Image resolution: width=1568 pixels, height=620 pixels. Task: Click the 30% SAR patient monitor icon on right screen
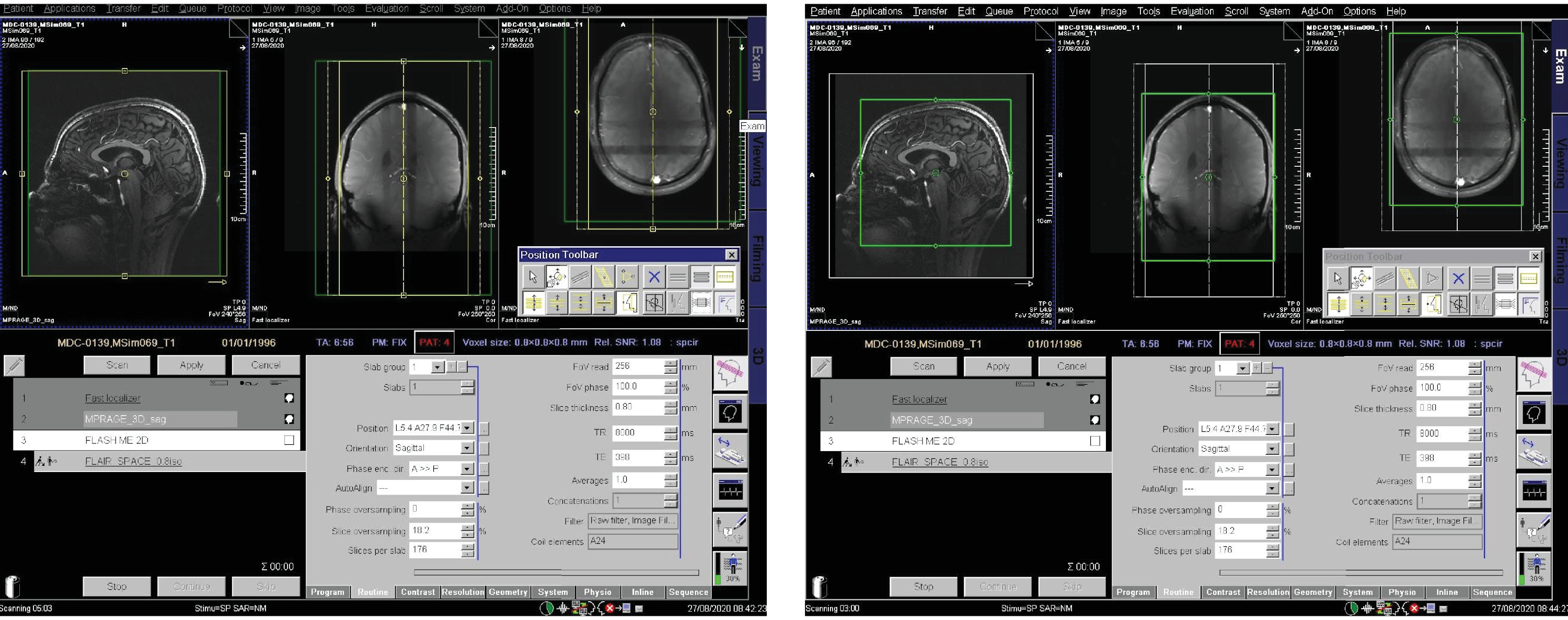1534,569
